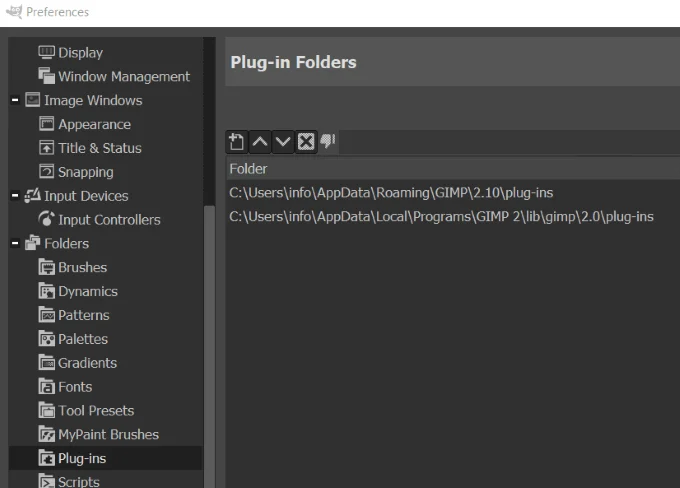Image resolution: width=680 pixels, height=488 pixels.
Task: Click the Window Management icon
Action: click(x=46, y=76)
